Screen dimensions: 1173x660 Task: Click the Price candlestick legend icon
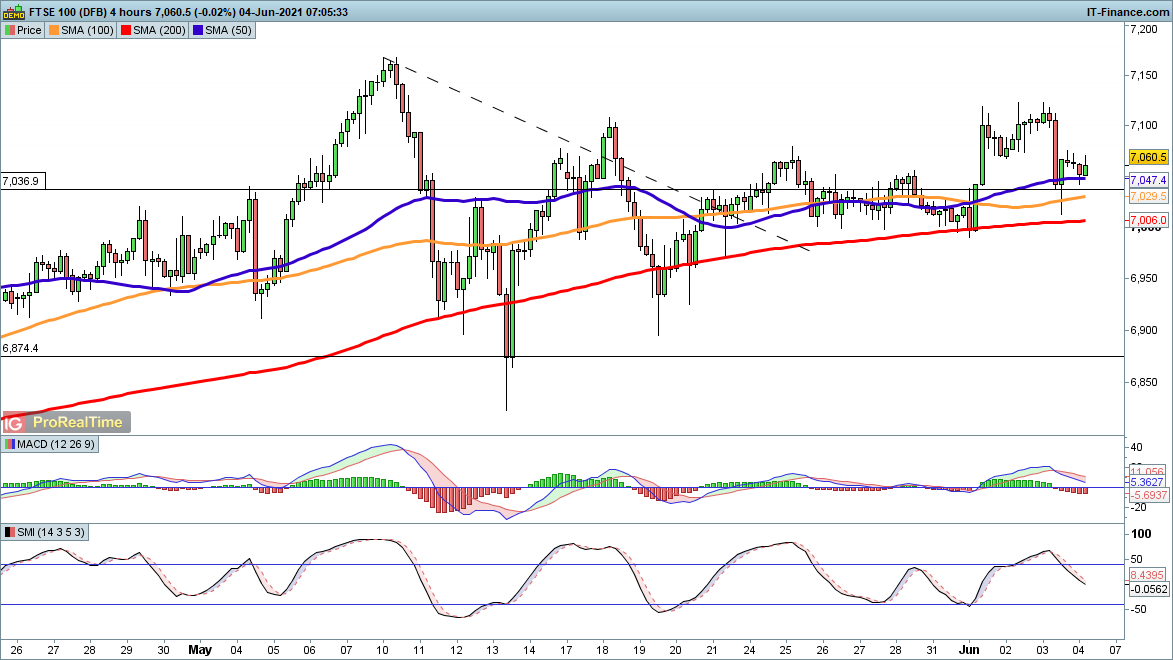coord(10,30)
